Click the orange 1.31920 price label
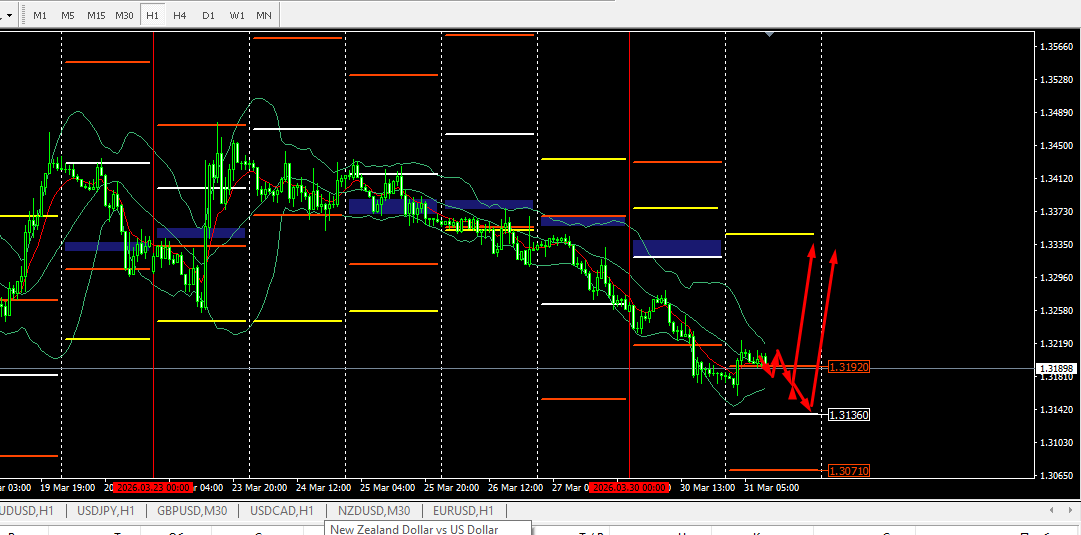 (849, 367)
